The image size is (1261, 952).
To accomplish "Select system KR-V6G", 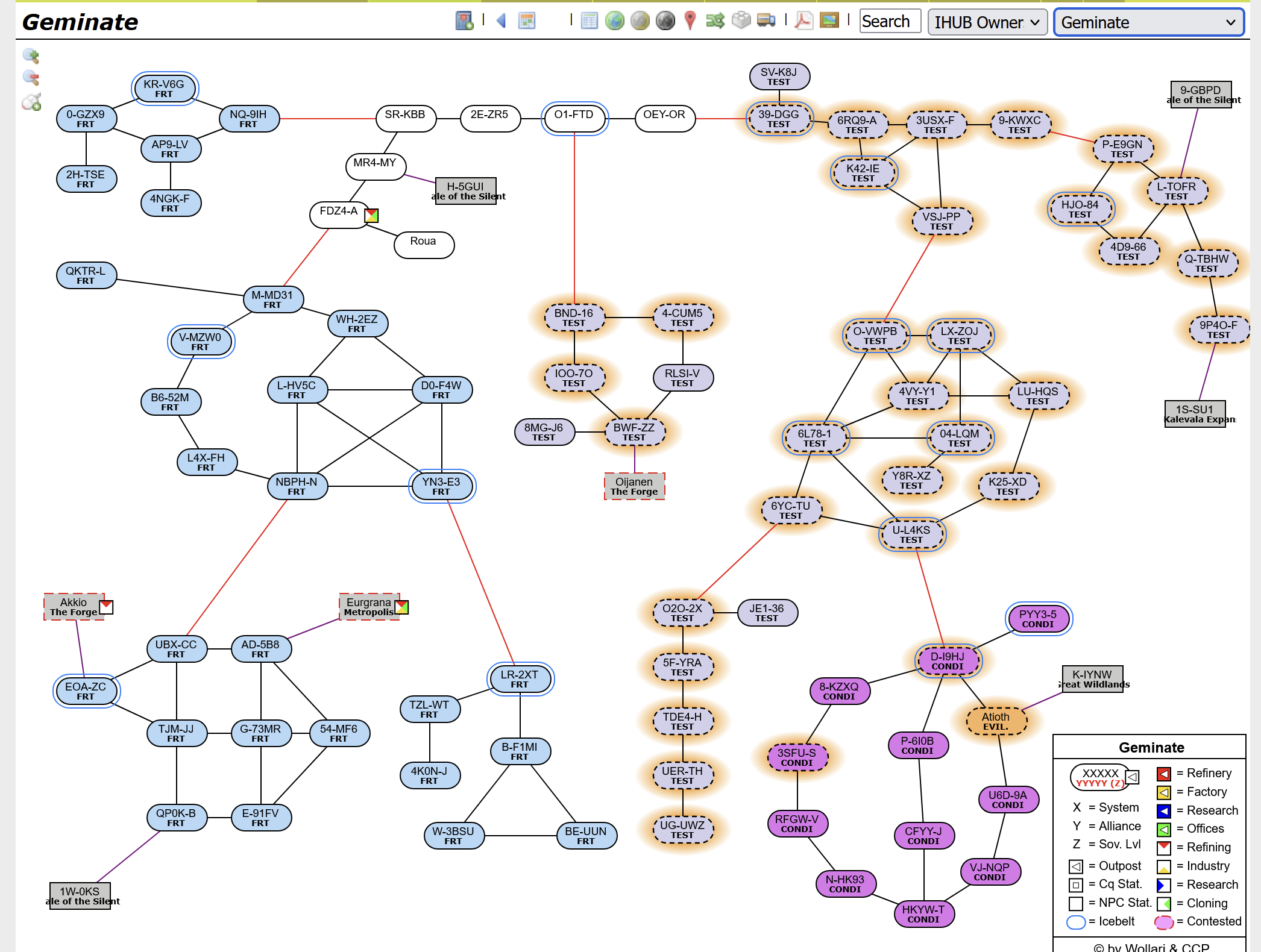I will [x=165, y=89].
